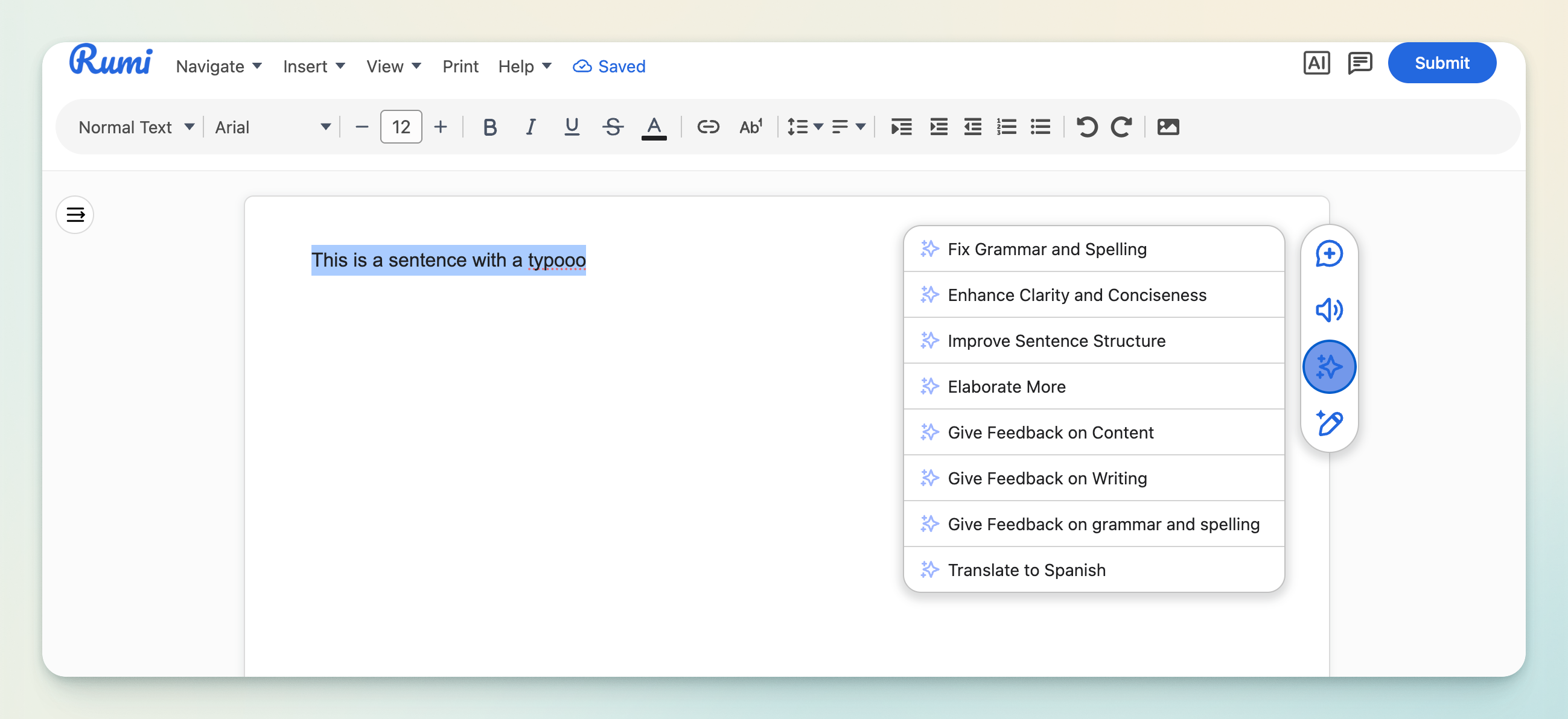This screenshot has height=719, width=1568.
Task: Toggle italic formatting
Action: click(530, 127)
